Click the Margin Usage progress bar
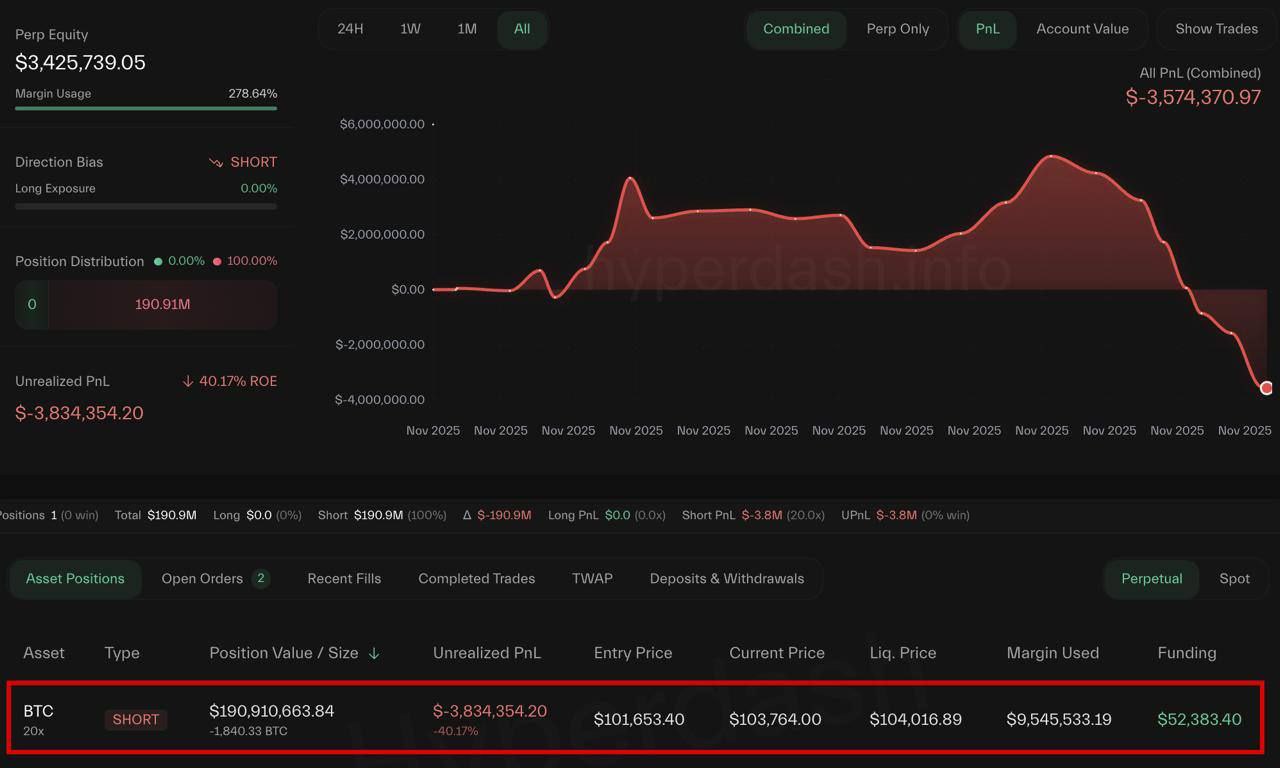 coord(146,108)
